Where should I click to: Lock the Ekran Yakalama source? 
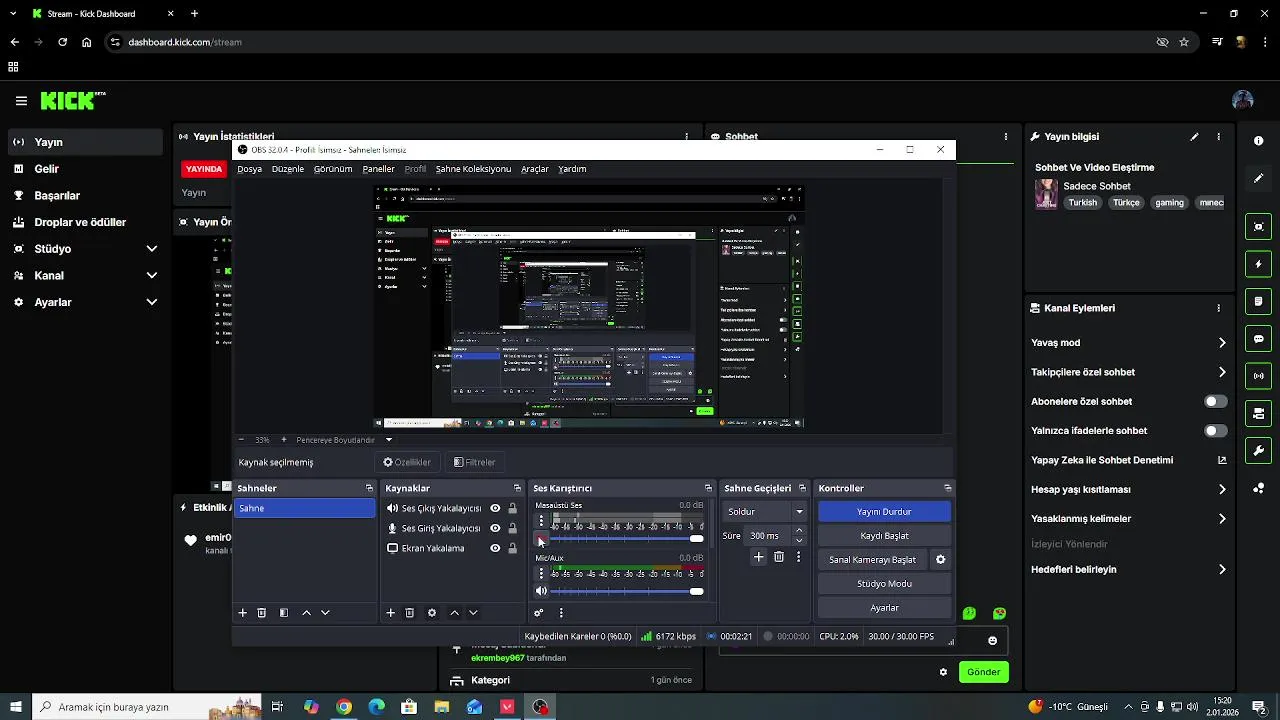512,548
